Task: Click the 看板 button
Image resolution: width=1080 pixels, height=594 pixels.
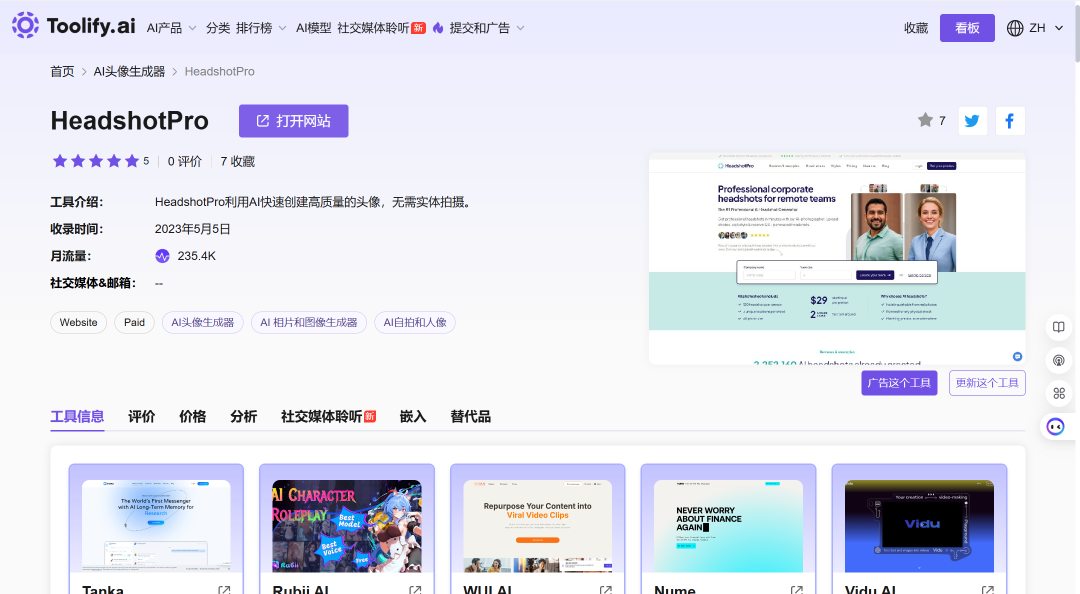Action: tap(967, 28)
